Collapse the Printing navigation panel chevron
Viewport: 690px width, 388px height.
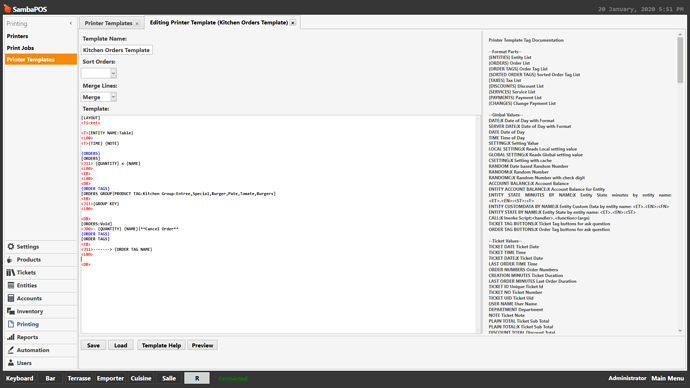pos(71,24)
